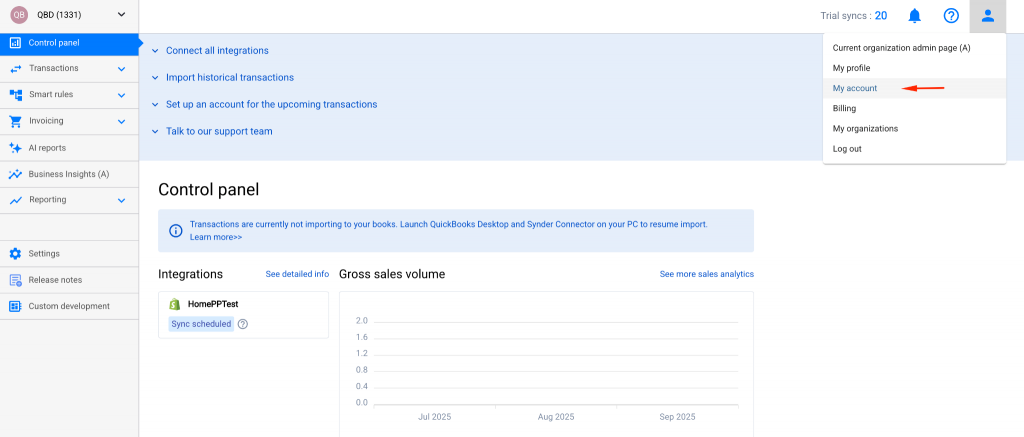Select Billing from the user menu
Image resolution: width=1024 pixels, height=437 pixels.
tap(844, 108)
